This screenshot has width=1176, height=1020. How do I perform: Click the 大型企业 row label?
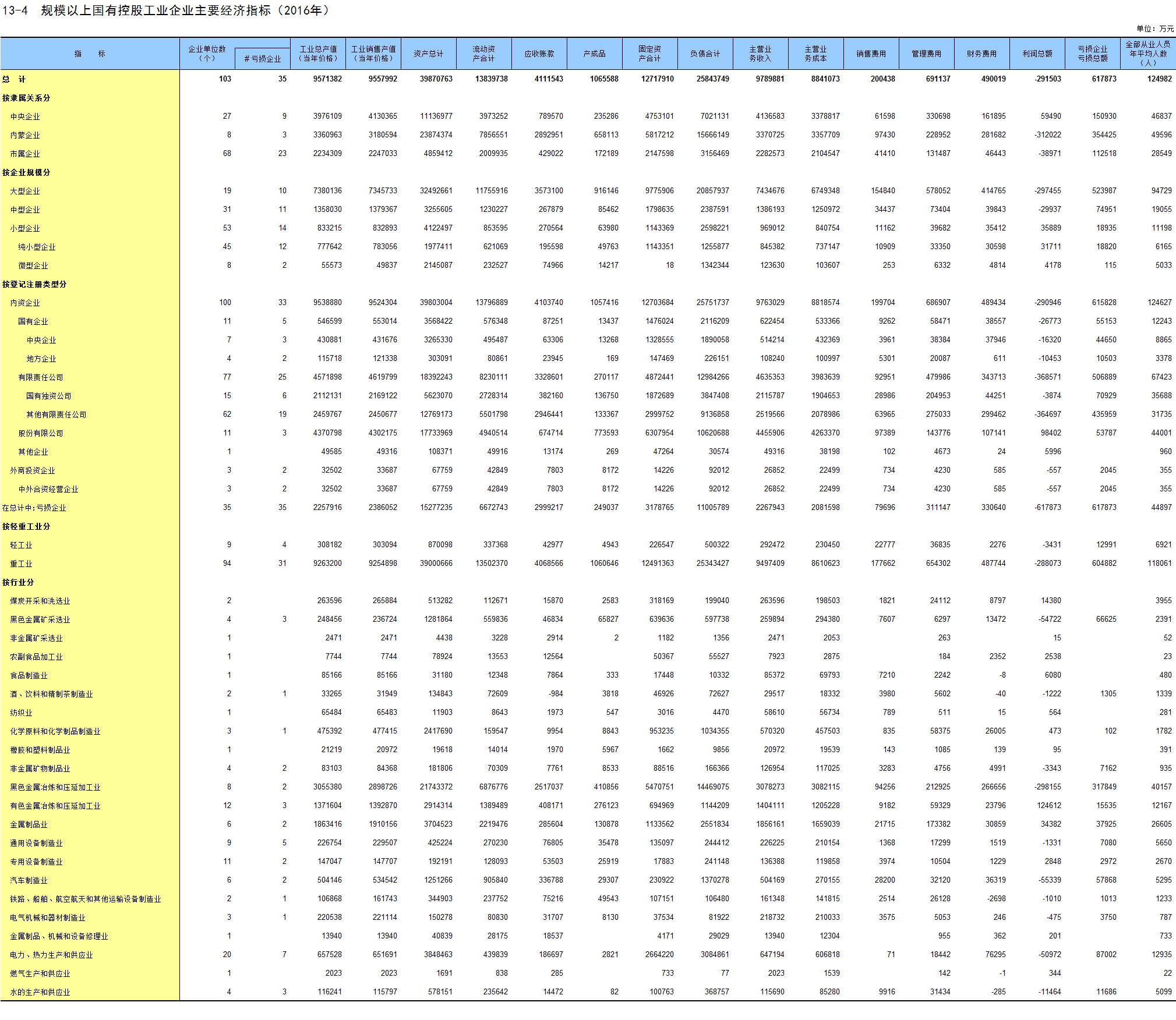tap(25, 191)
